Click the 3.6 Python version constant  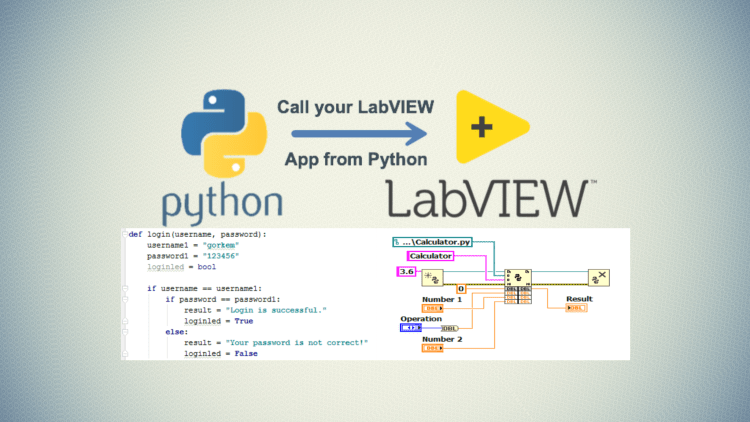[x=406, y=272]
